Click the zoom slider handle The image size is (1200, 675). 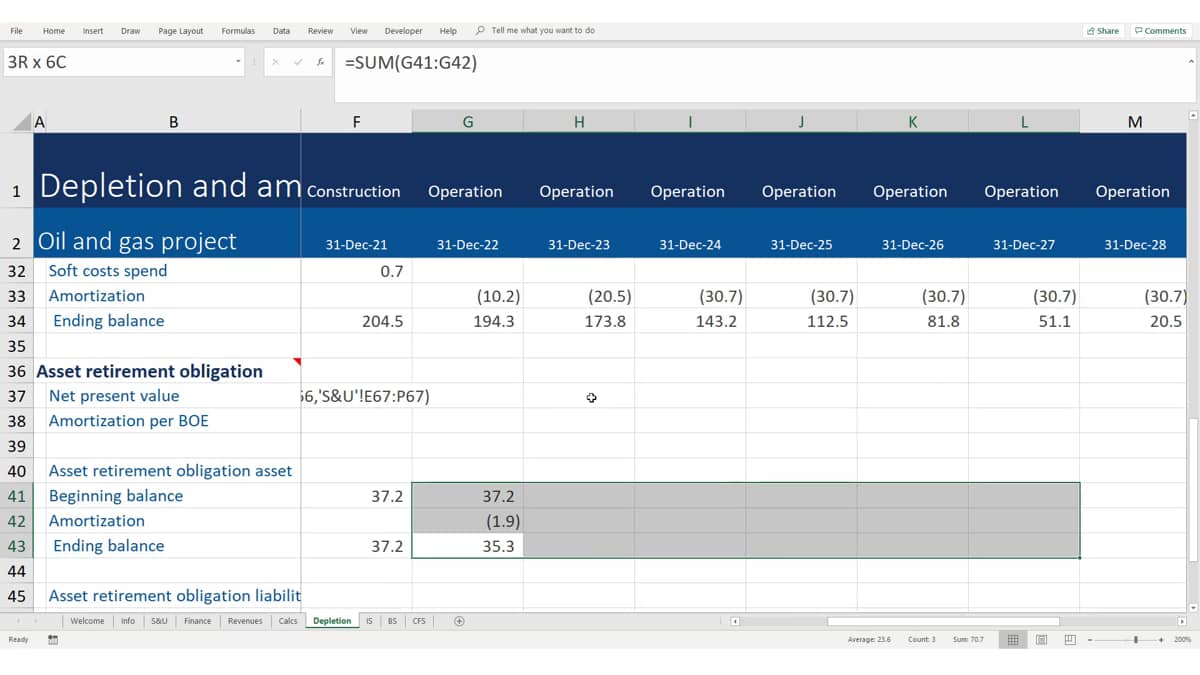pyautogui.click(x=1136, y=640)
